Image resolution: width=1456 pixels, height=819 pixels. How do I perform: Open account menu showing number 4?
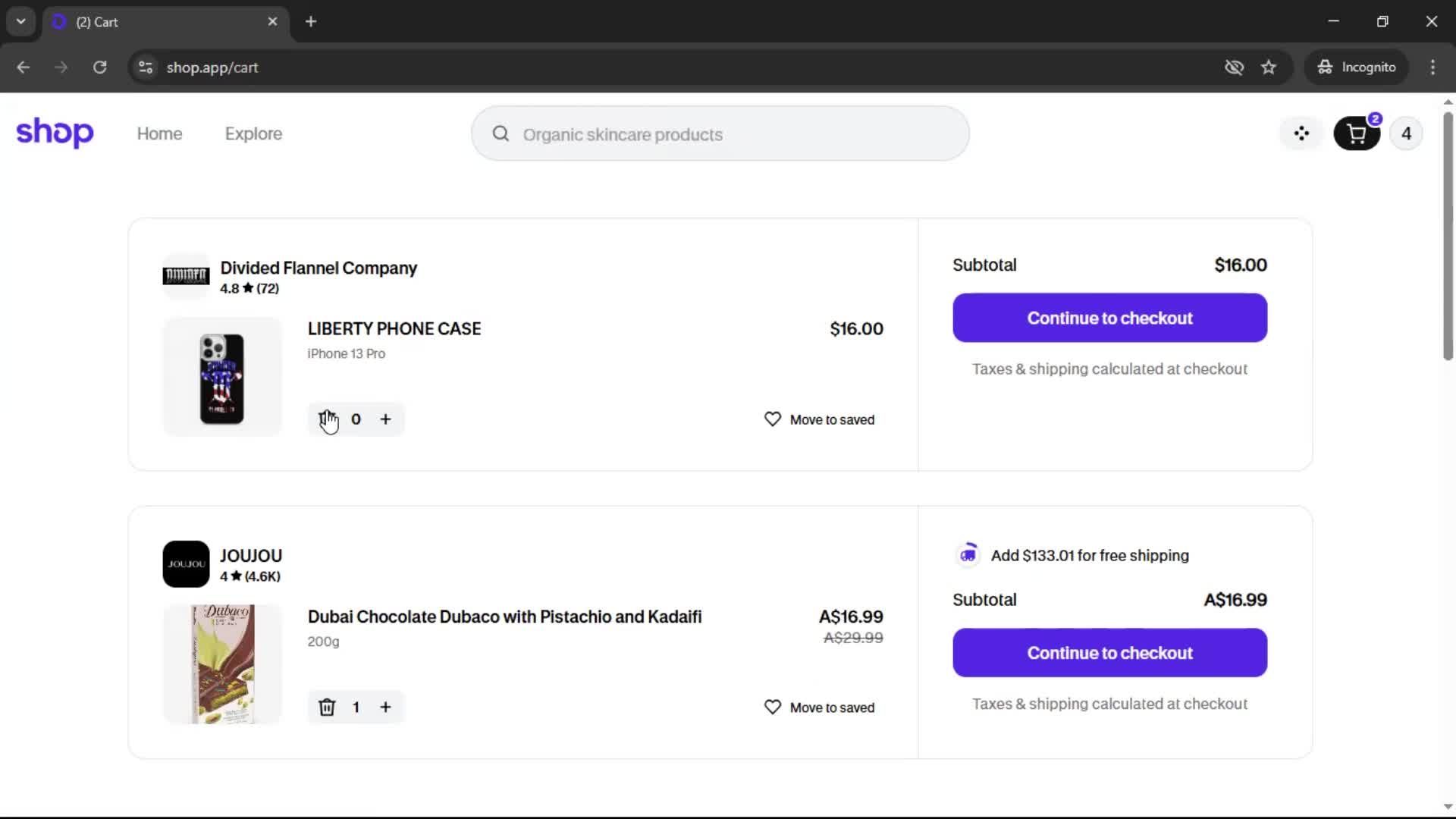click(x=1406, y=134)
